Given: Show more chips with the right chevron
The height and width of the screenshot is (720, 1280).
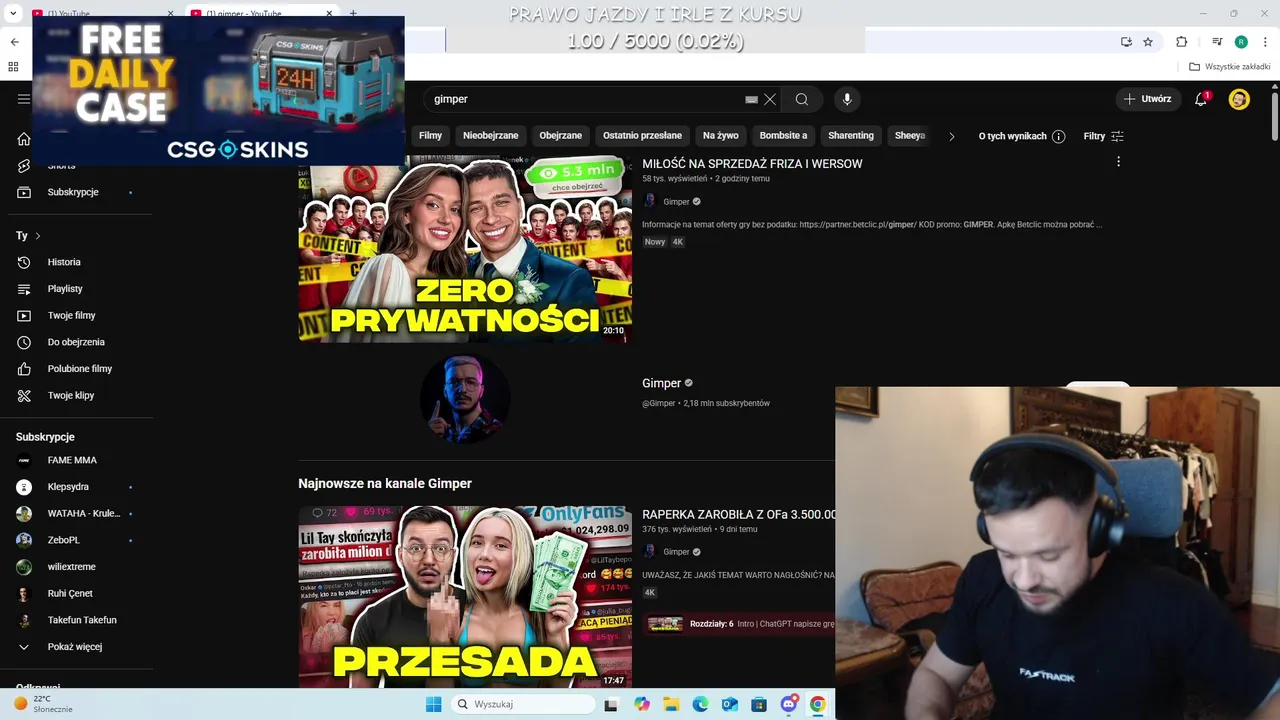Looking at the screenshot, I should point(951,136).
